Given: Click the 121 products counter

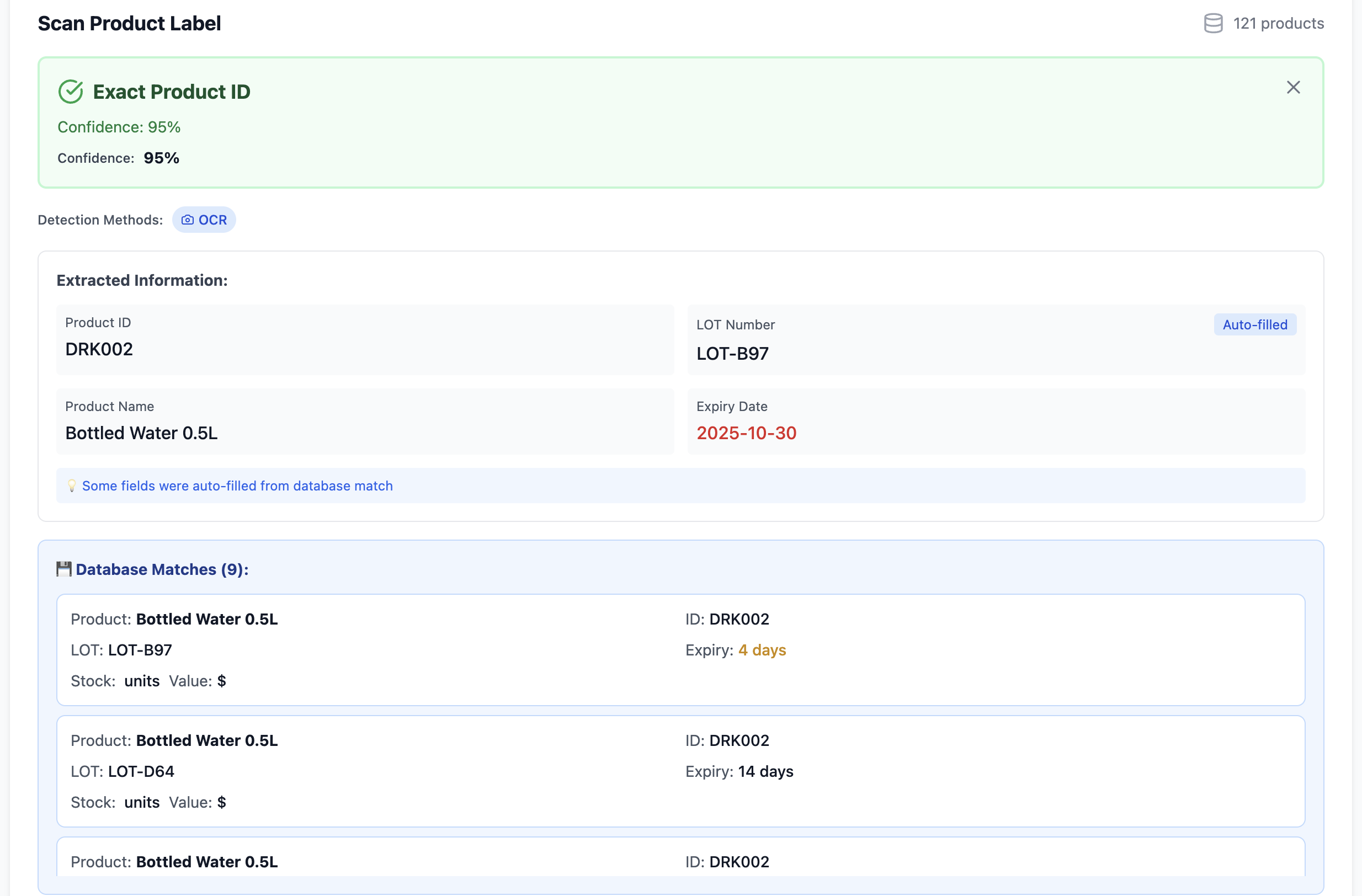Looking at the screenshot, I should coord(1278,24).
